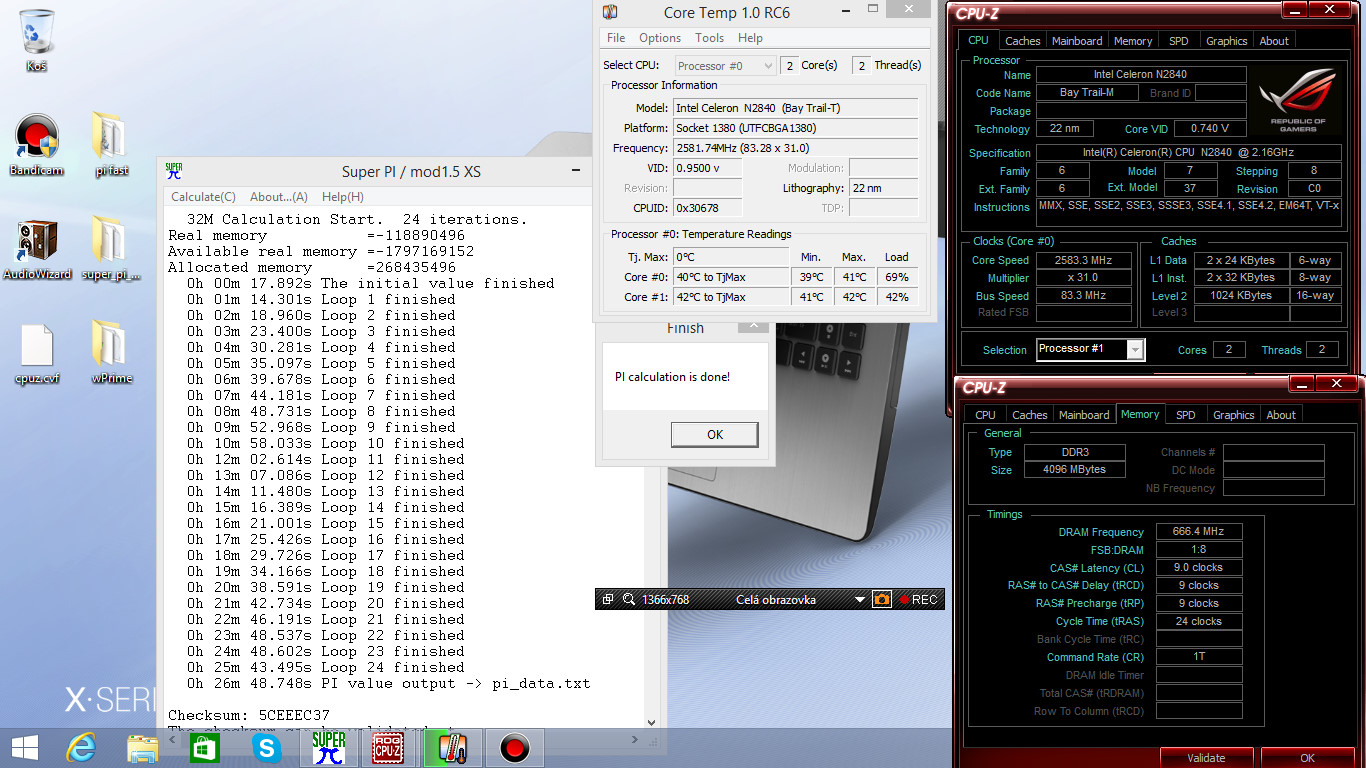
Task: Open the File menu in Core Temp
Action: (616, 38)
